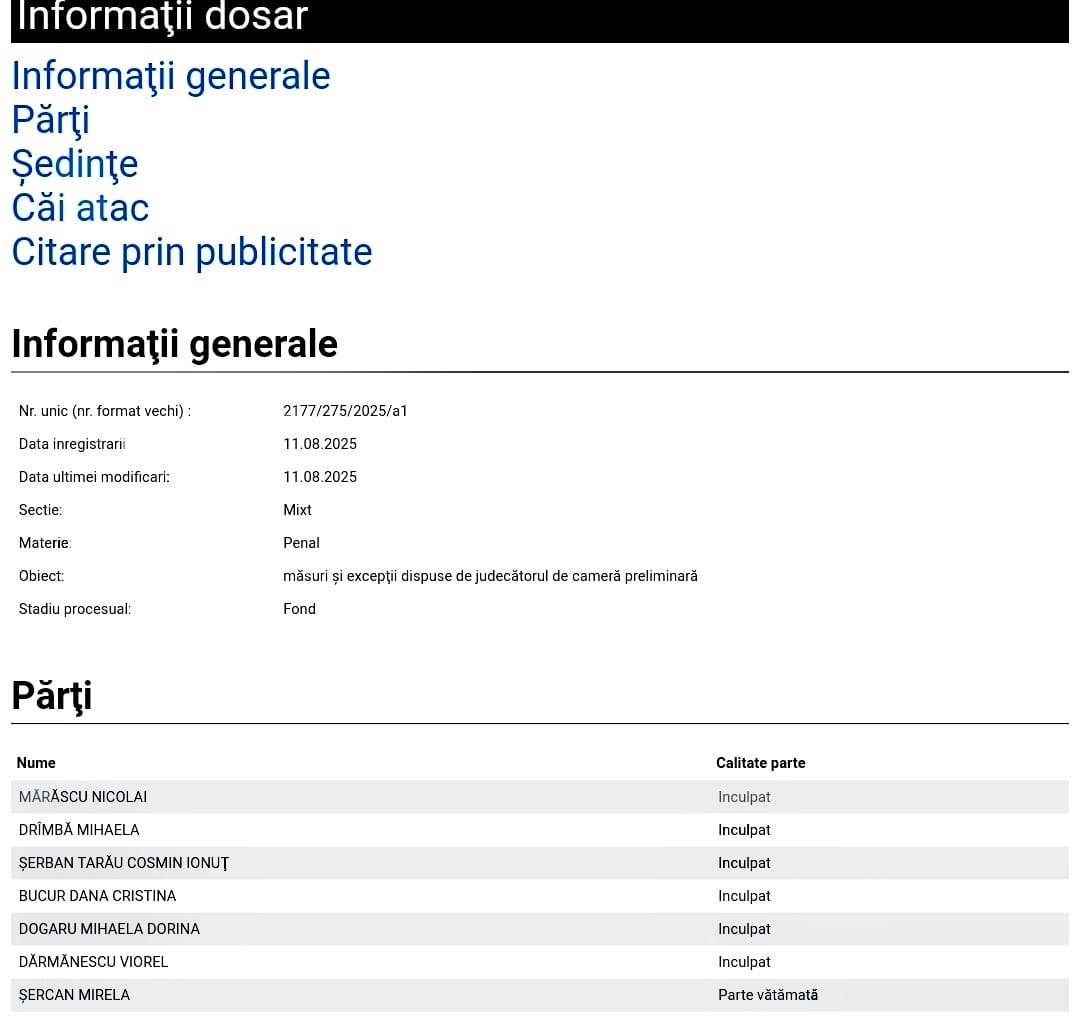This screenshot has width=1080, height=1035.
Task: Select the BUCUR DANA CRISTINA row
Action: tap(97, 896)
